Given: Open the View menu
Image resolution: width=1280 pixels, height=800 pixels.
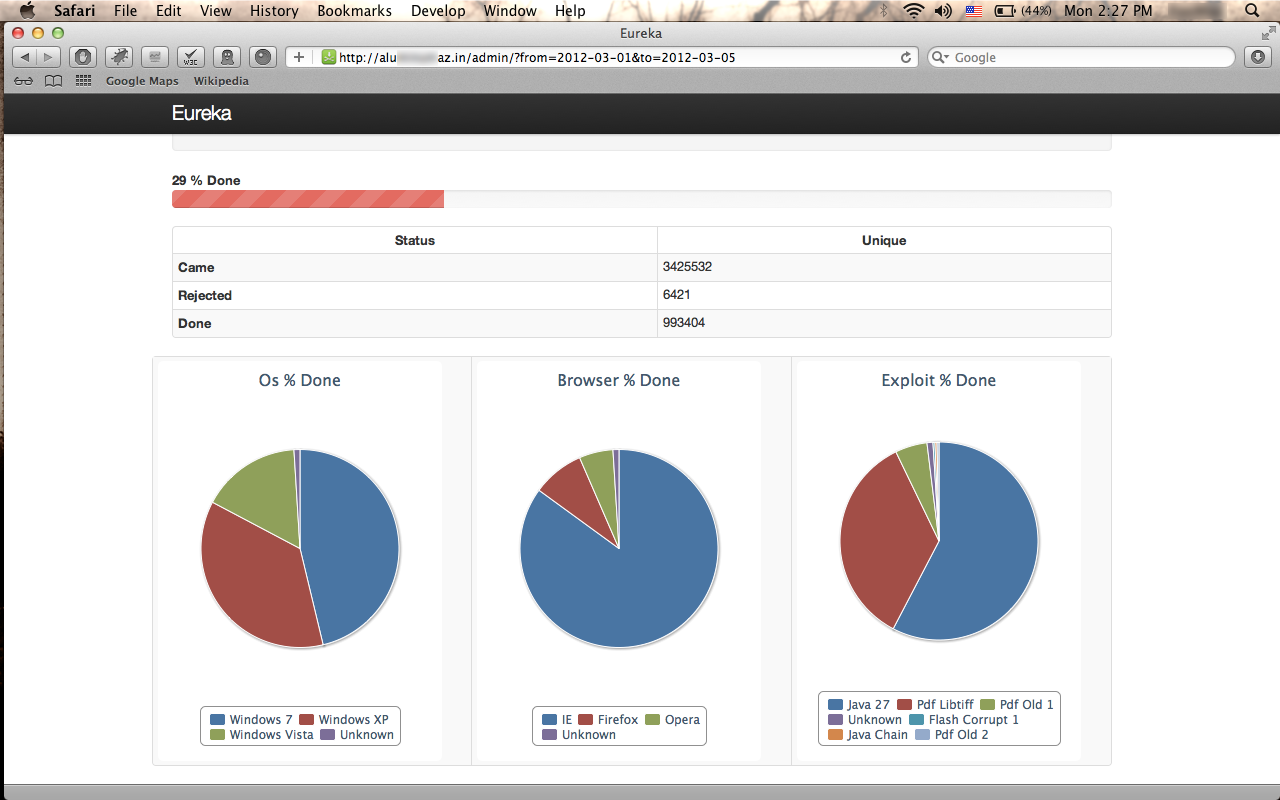Looking at the screenshot, I should click(x=216, y=11).
